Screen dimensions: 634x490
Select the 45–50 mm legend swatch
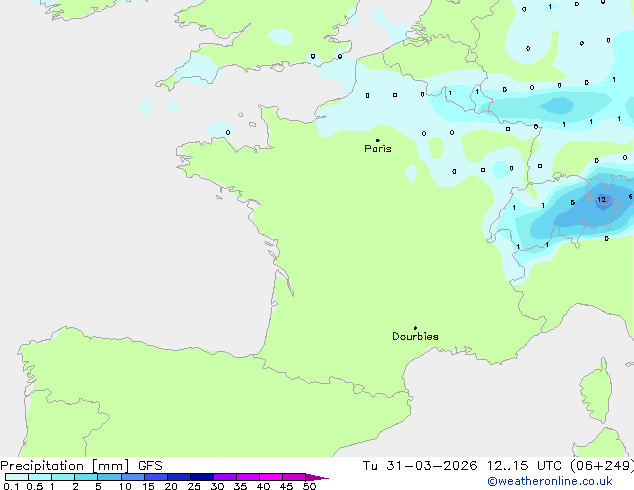(294, 477)
